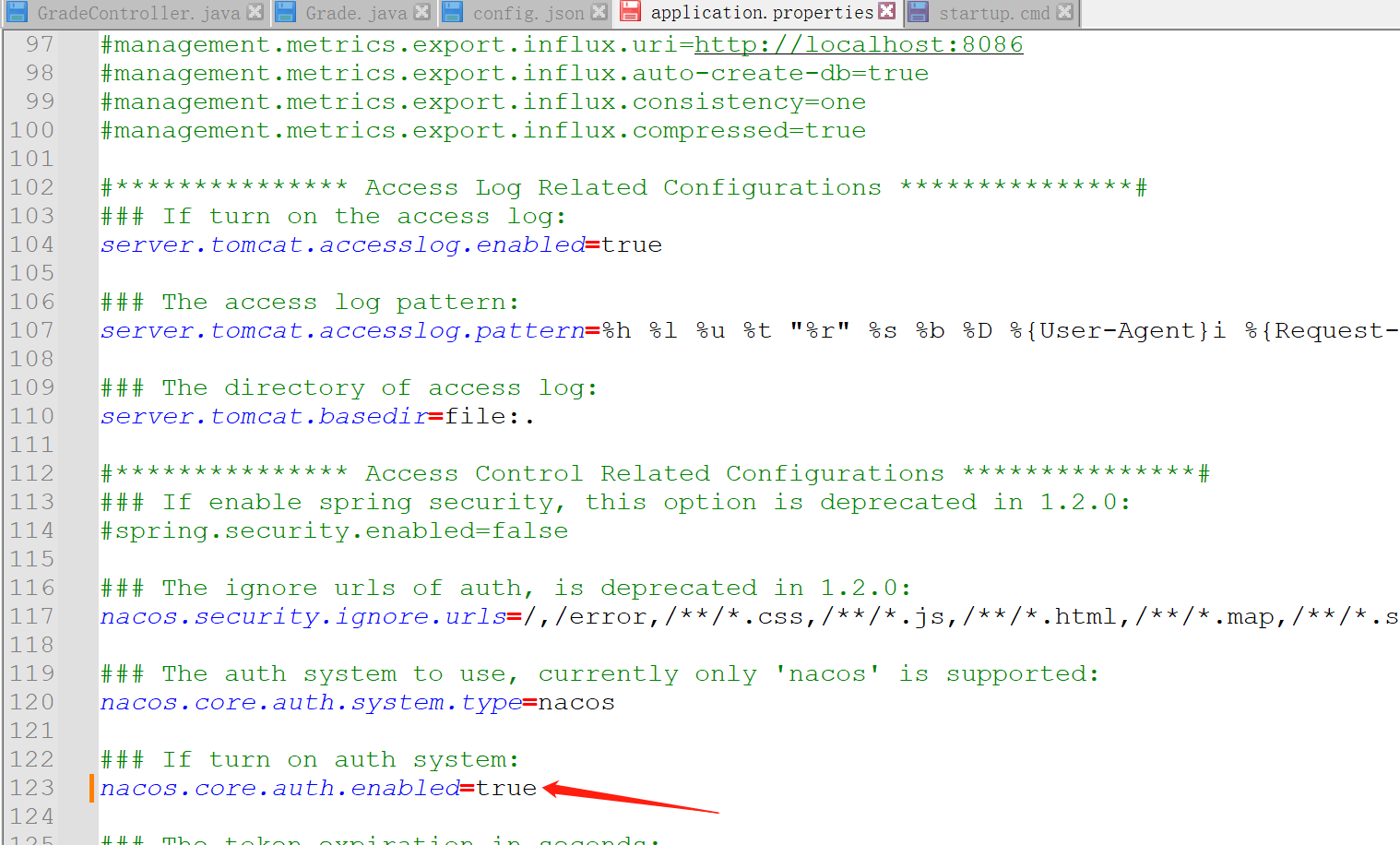Viewport: 1400px width, 845px height.
Task: Click the 'If enable spring security' comment
Action: (615, 502)
